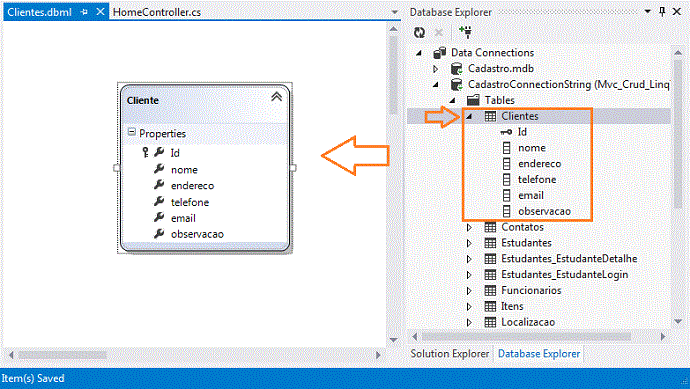Viewport: 690px width, 389px height.
Task: Open the document tabs overflow dropdown
Action: tap(395, 12)
